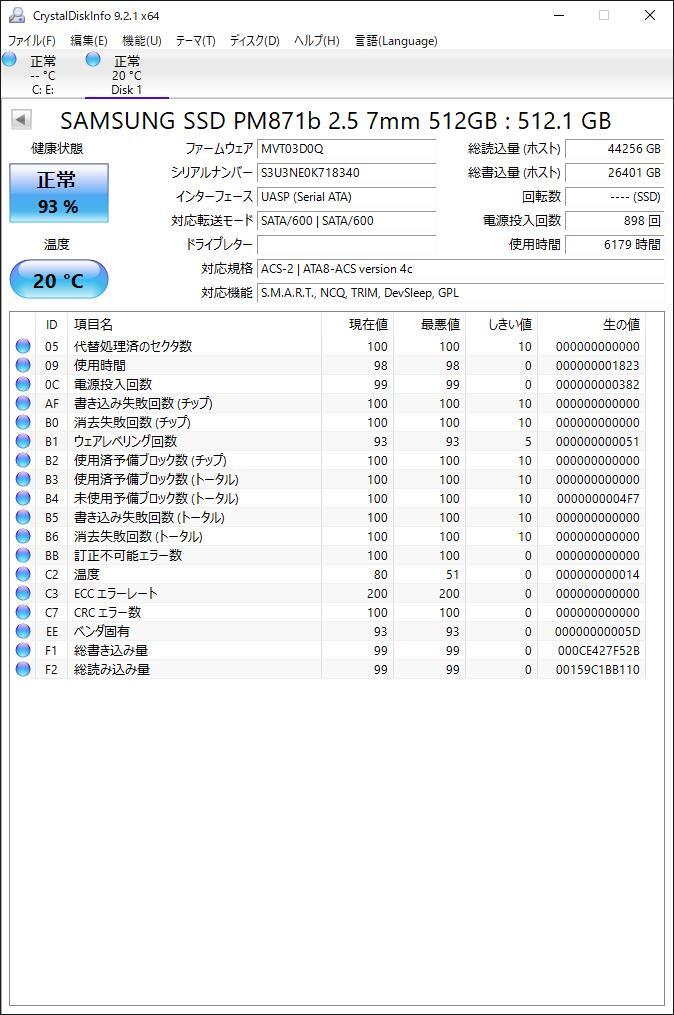This screenshot has height=1015, width=674.
Task: Click the interface field UASP (Serial ATA)
Action: [x=346, y=197]
